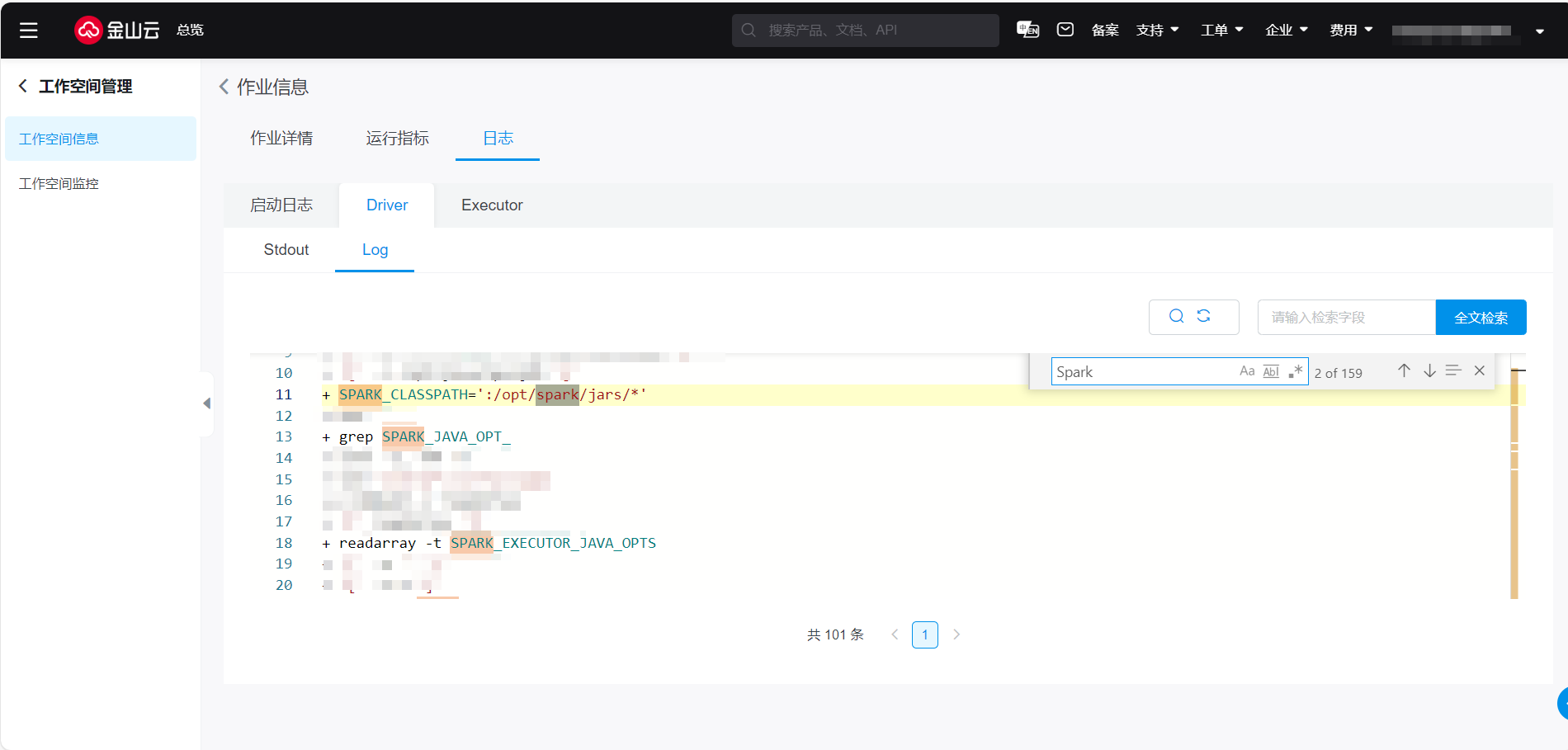
Task: Open the account dropdown arrow in the header
Action: [1540, 31]
